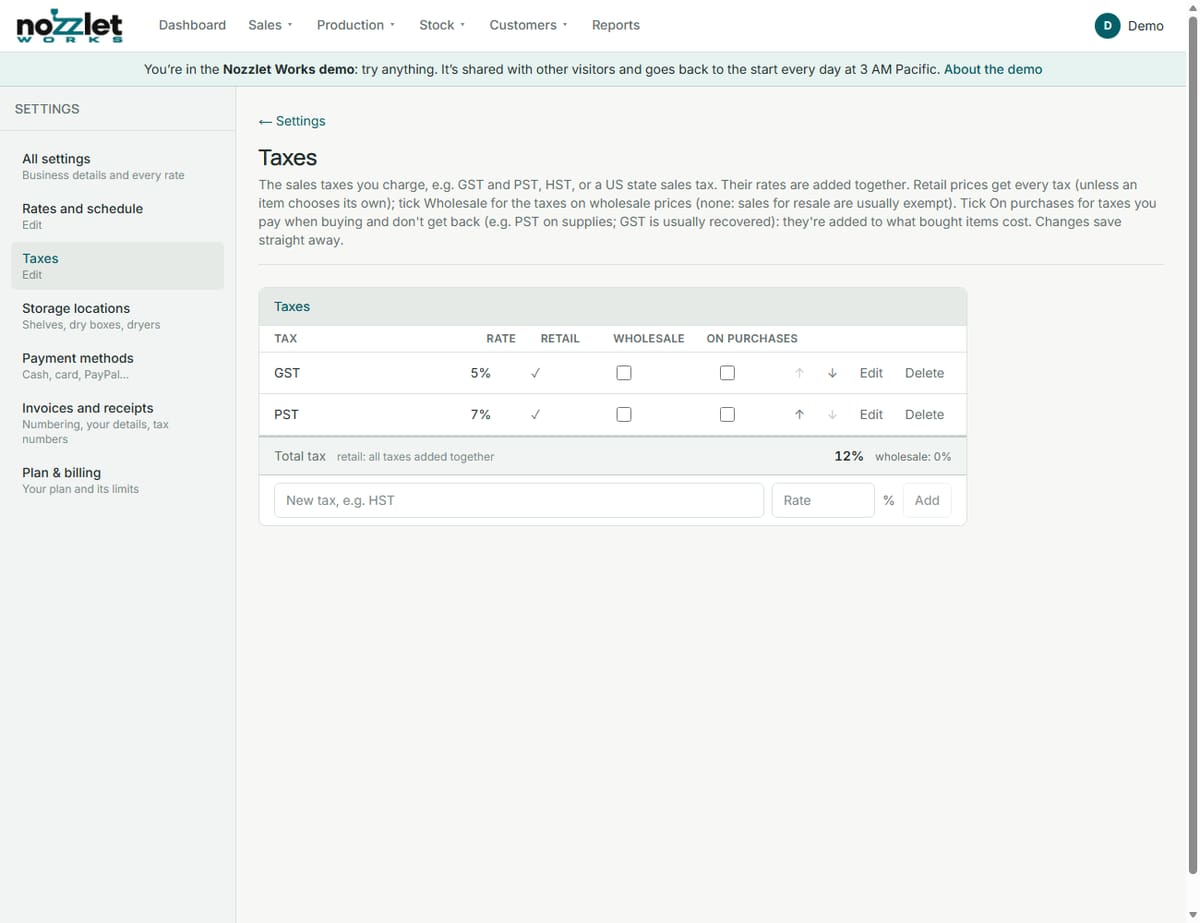Follow the About the demo link
This screenshot has width=1200, height=923.
pyautogui.click(x=993, y=69)
